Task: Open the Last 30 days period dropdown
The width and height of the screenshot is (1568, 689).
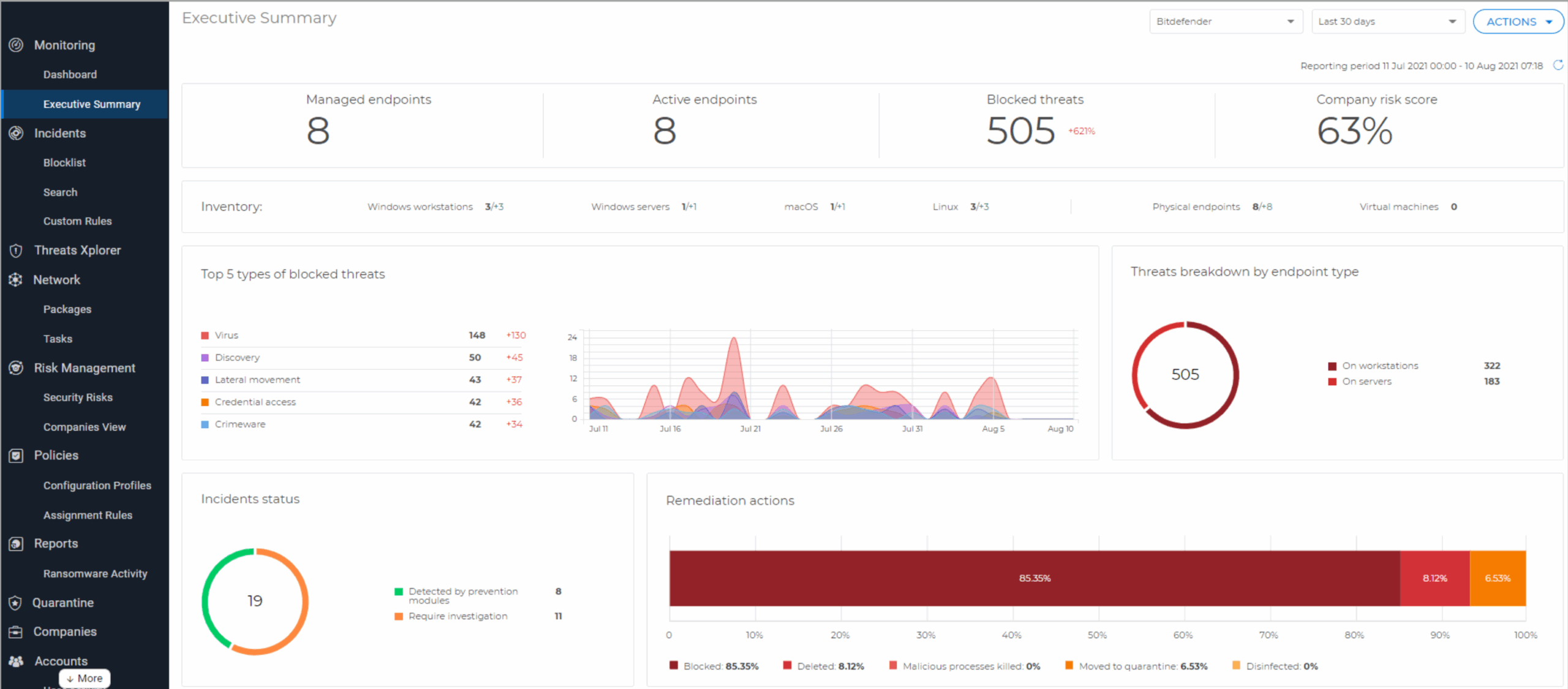Action: (x=1387, y=21)
